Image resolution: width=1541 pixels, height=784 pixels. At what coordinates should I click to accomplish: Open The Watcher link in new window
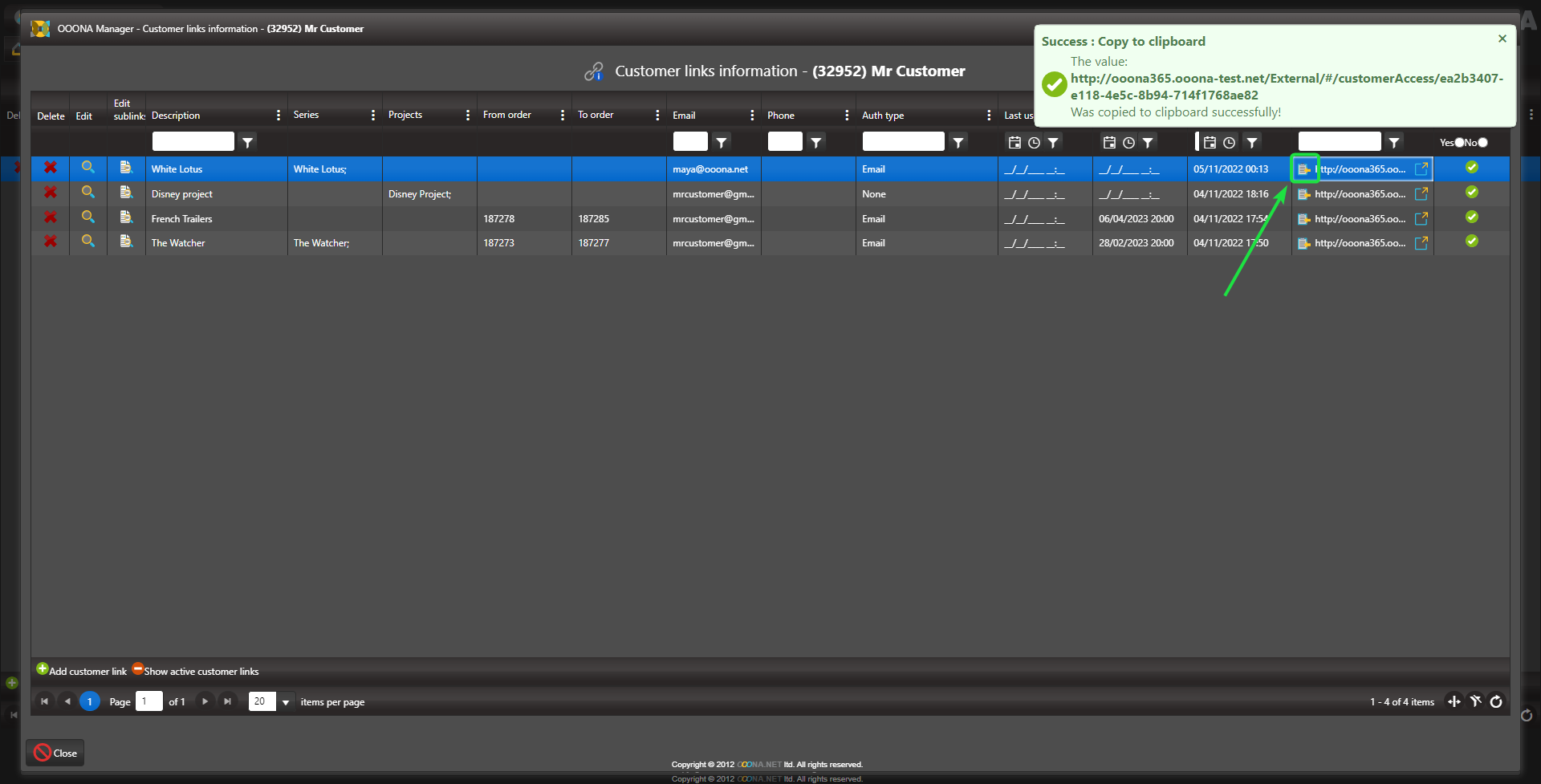(1421, 243)
